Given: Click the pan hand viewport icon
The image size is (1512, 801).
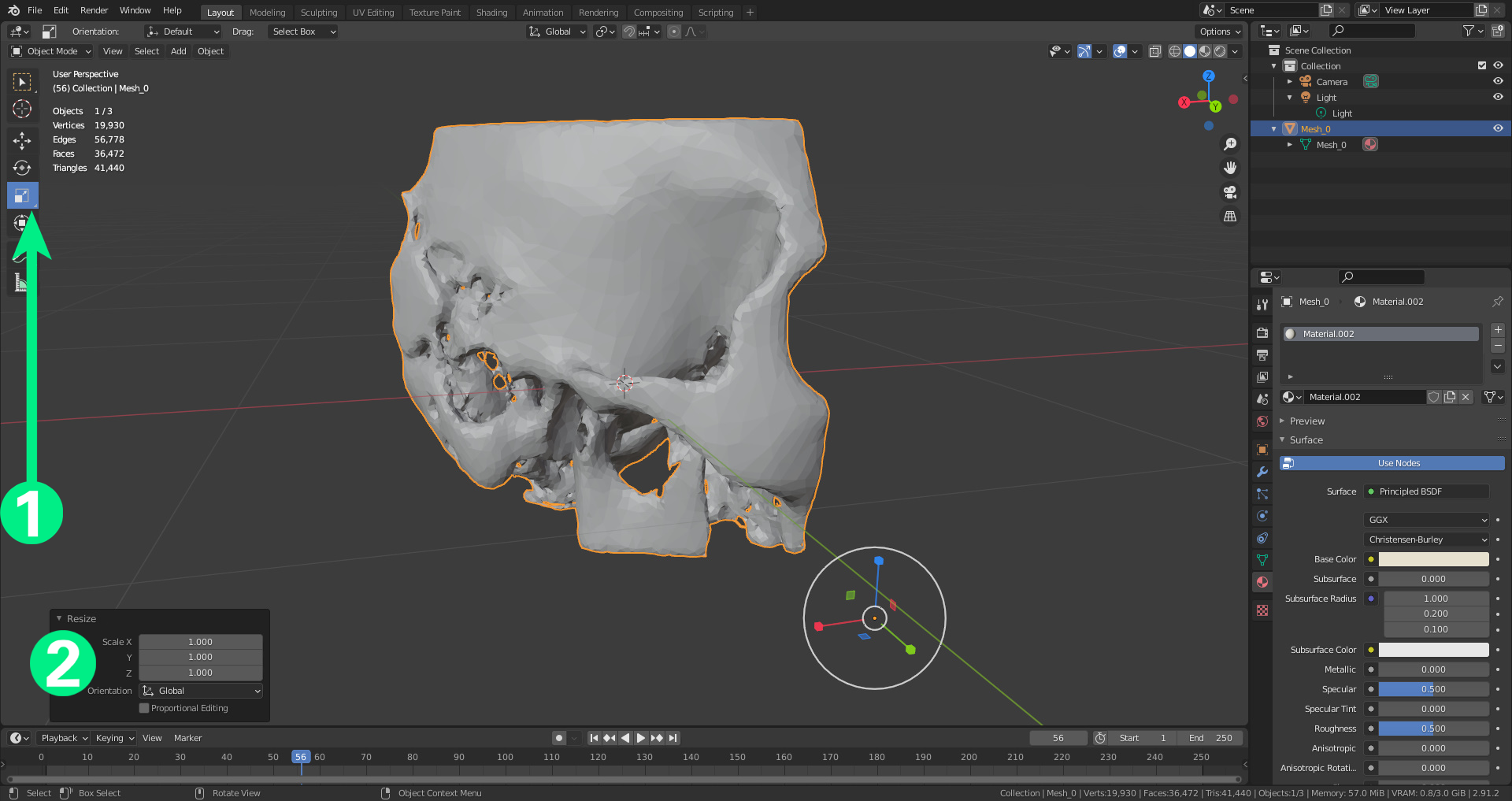Looking at the screenshot, I should click(1229, 168).
